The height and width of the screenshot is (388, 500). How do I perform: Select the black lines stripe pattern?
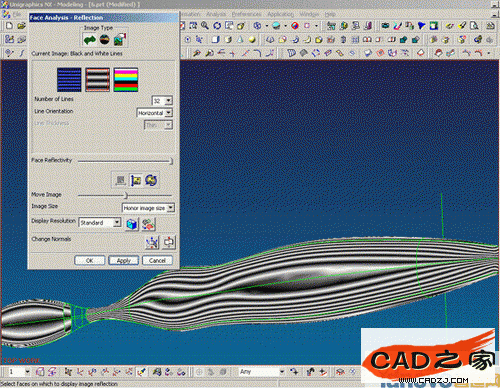point(69,80)
